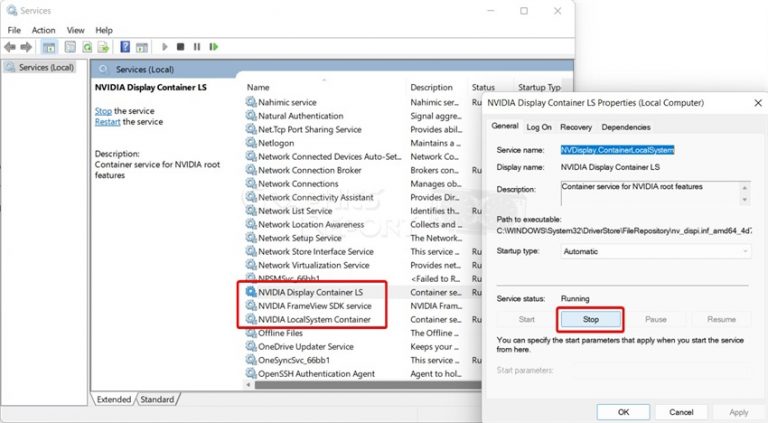Select gear icon of OneSyncSvc_66bb1

click(251, 360)
